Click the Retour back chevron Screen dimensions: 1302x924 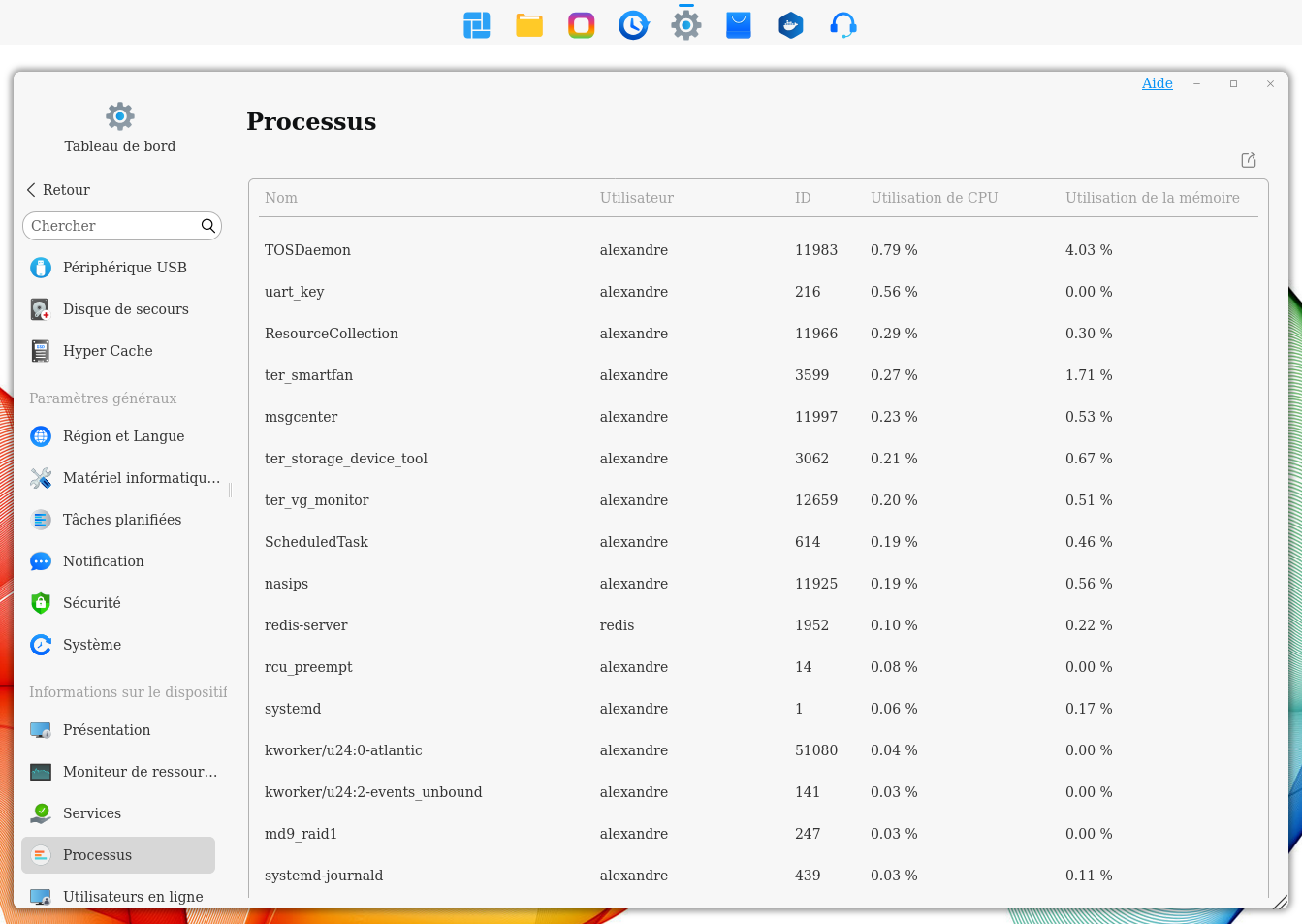pyautogui.click(x=32, y=190)
